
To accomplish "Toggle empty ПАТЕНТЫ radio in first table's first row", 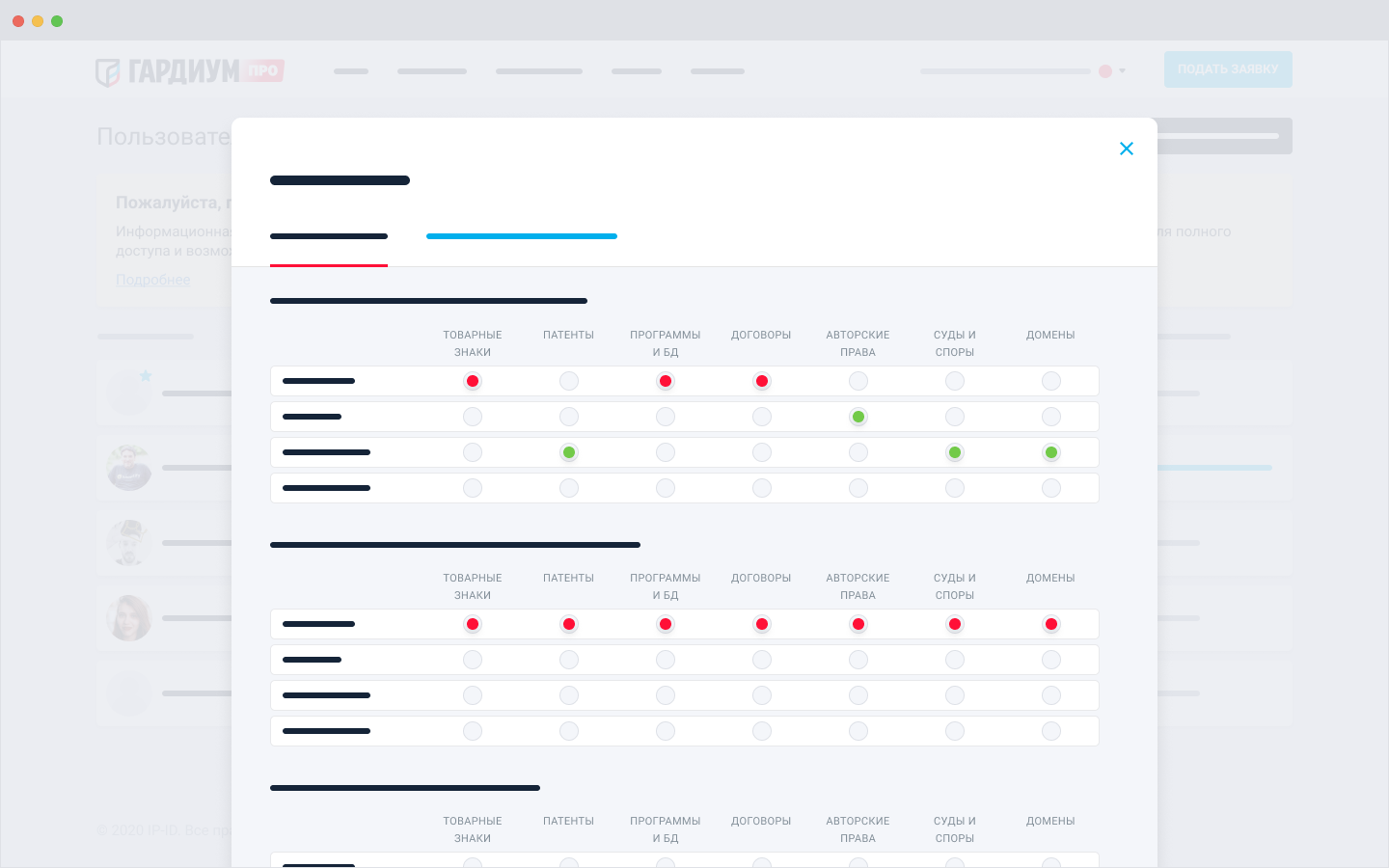I will point(569,381).
